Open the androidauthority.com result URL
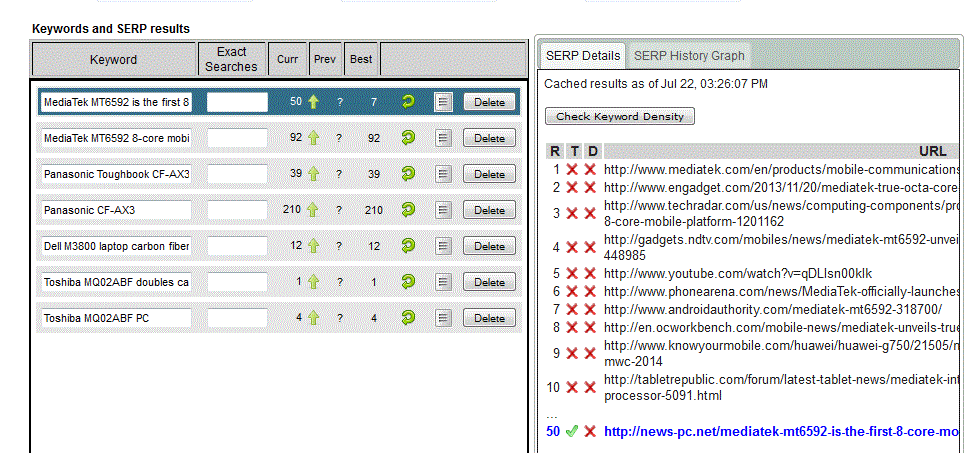 (773, 309)
